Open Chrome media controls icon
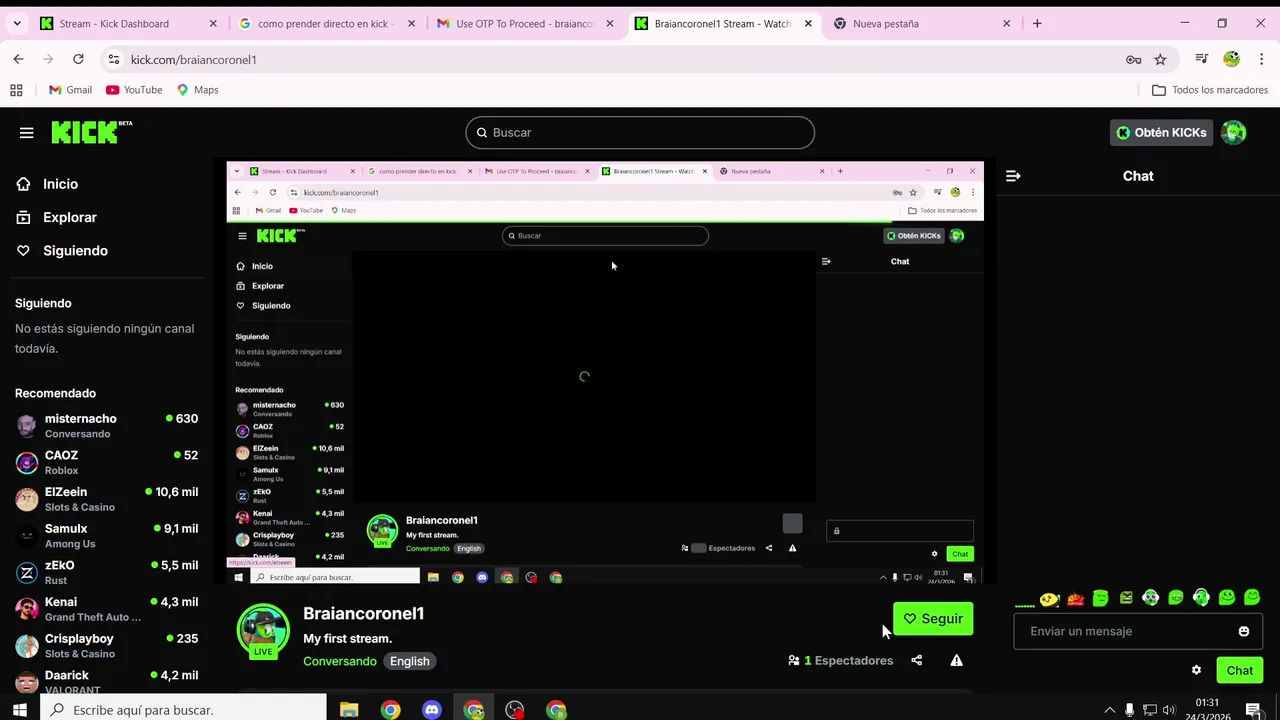 point(1202,59)
